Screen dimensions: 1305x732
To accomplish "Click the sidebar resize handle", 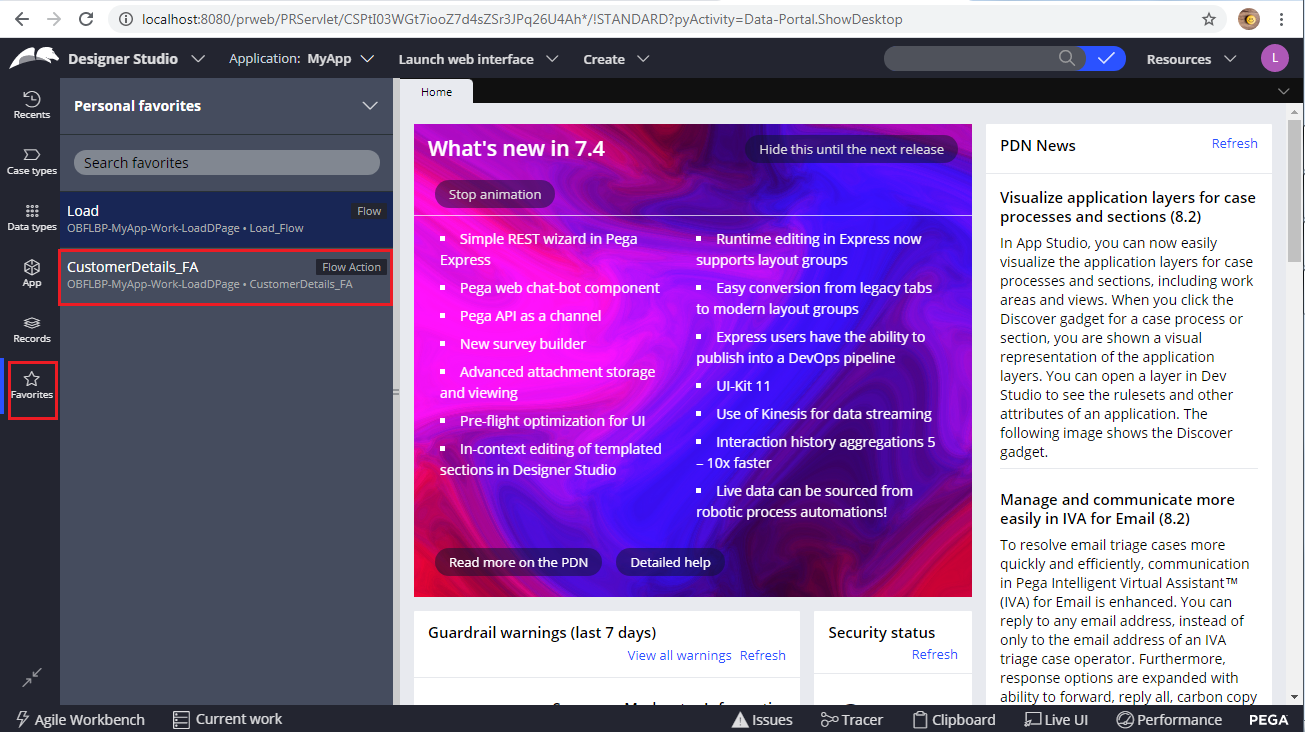I will [x=396, y=392].
